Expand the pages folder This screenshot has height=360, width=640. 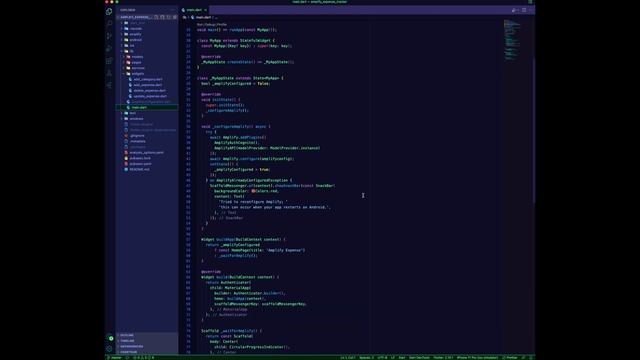click(136, 62)
